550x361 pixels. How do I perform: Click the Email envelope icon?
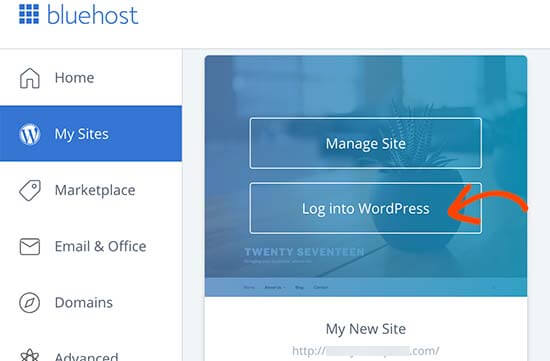pyautogui.click(x=29, y=246)
